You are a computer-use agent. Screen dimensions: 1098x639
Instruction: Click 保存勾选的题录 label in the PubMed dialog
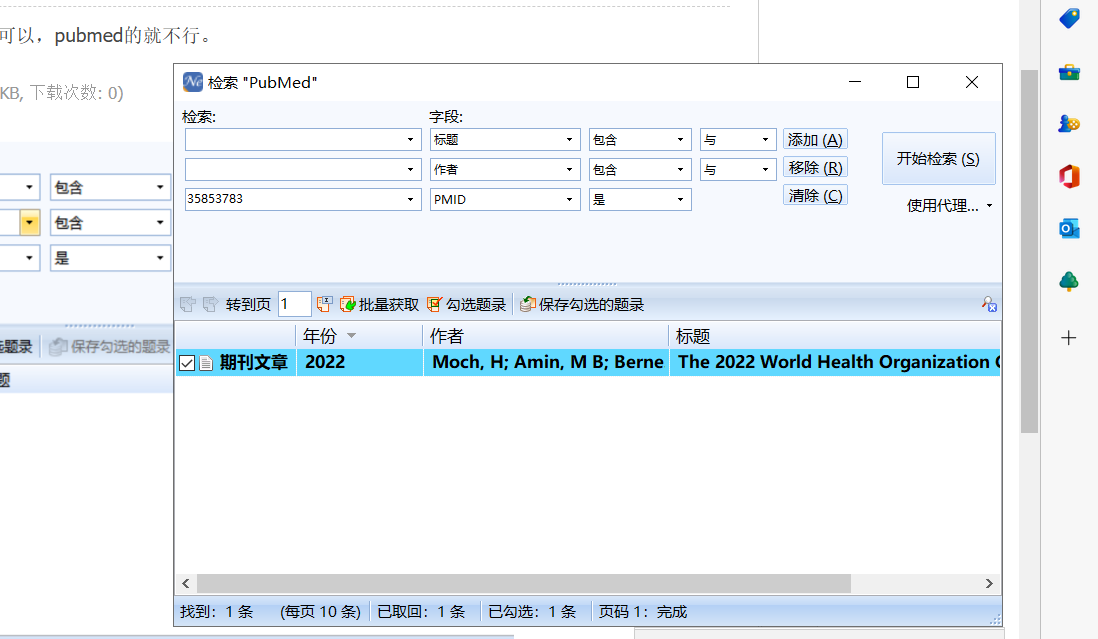[x=592, y=304]
